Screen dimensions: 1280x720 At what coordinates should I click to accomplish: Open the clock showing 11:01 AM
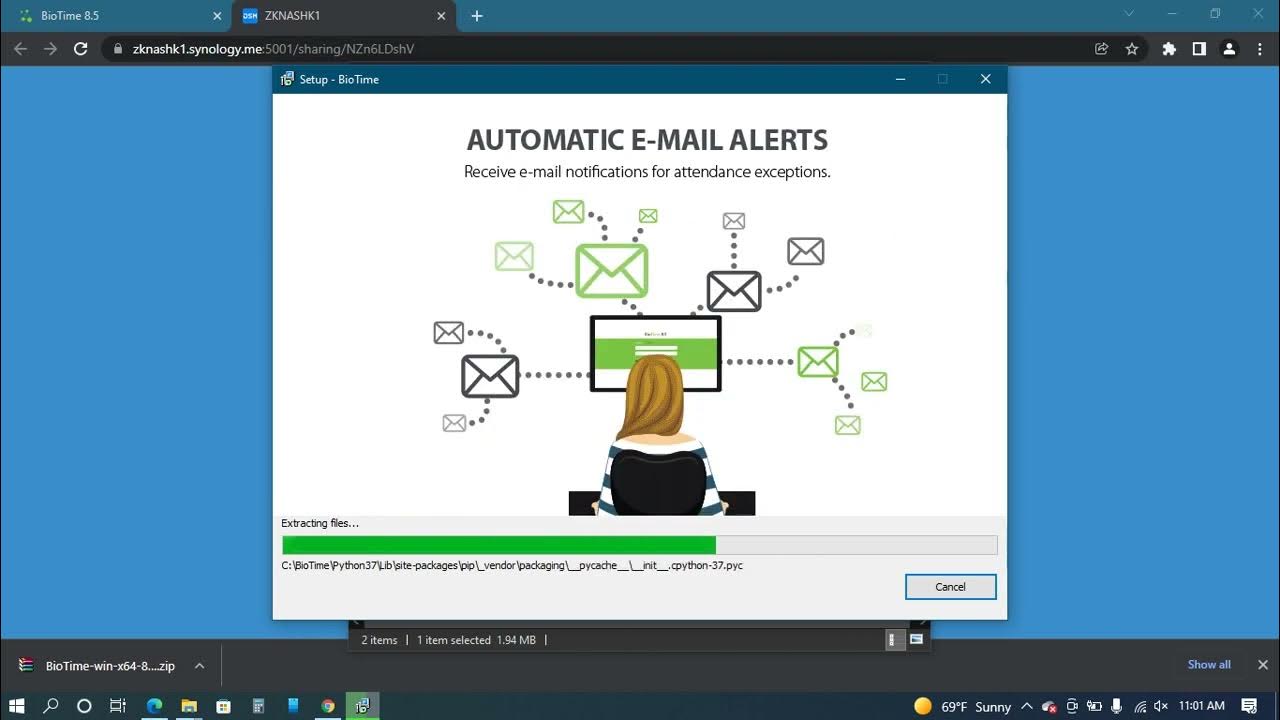pyautogui.click(x=1202, y=706)
